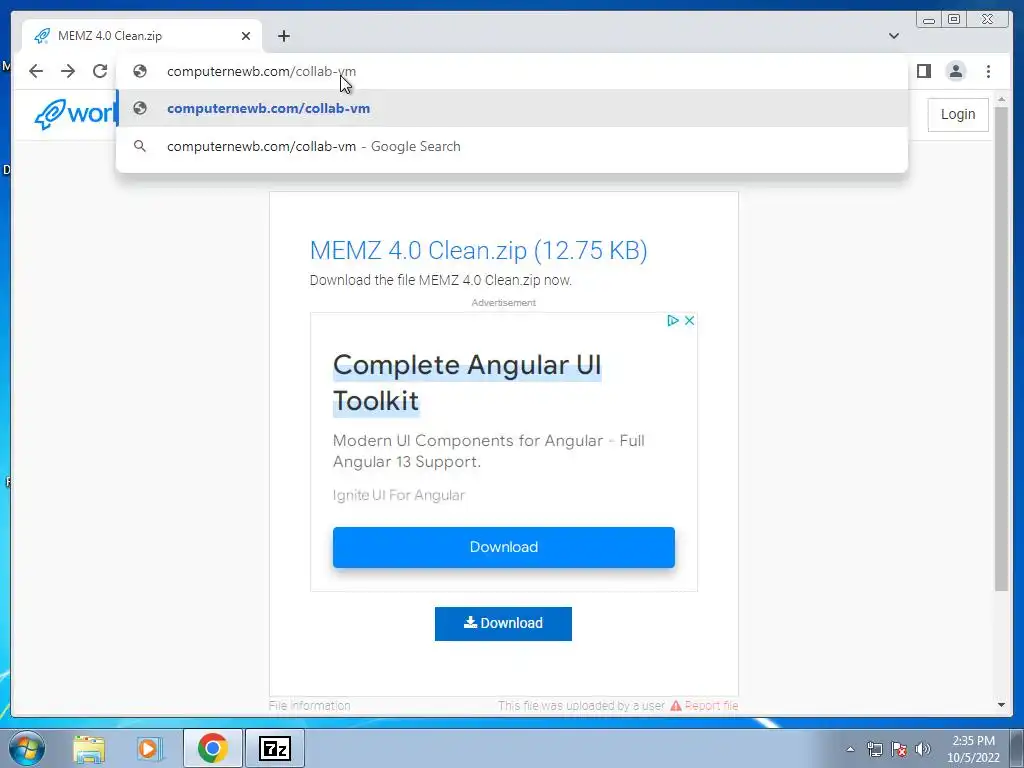Close the advertisement with X icon
1024x768 pixels.
click(x=689, y=320)
